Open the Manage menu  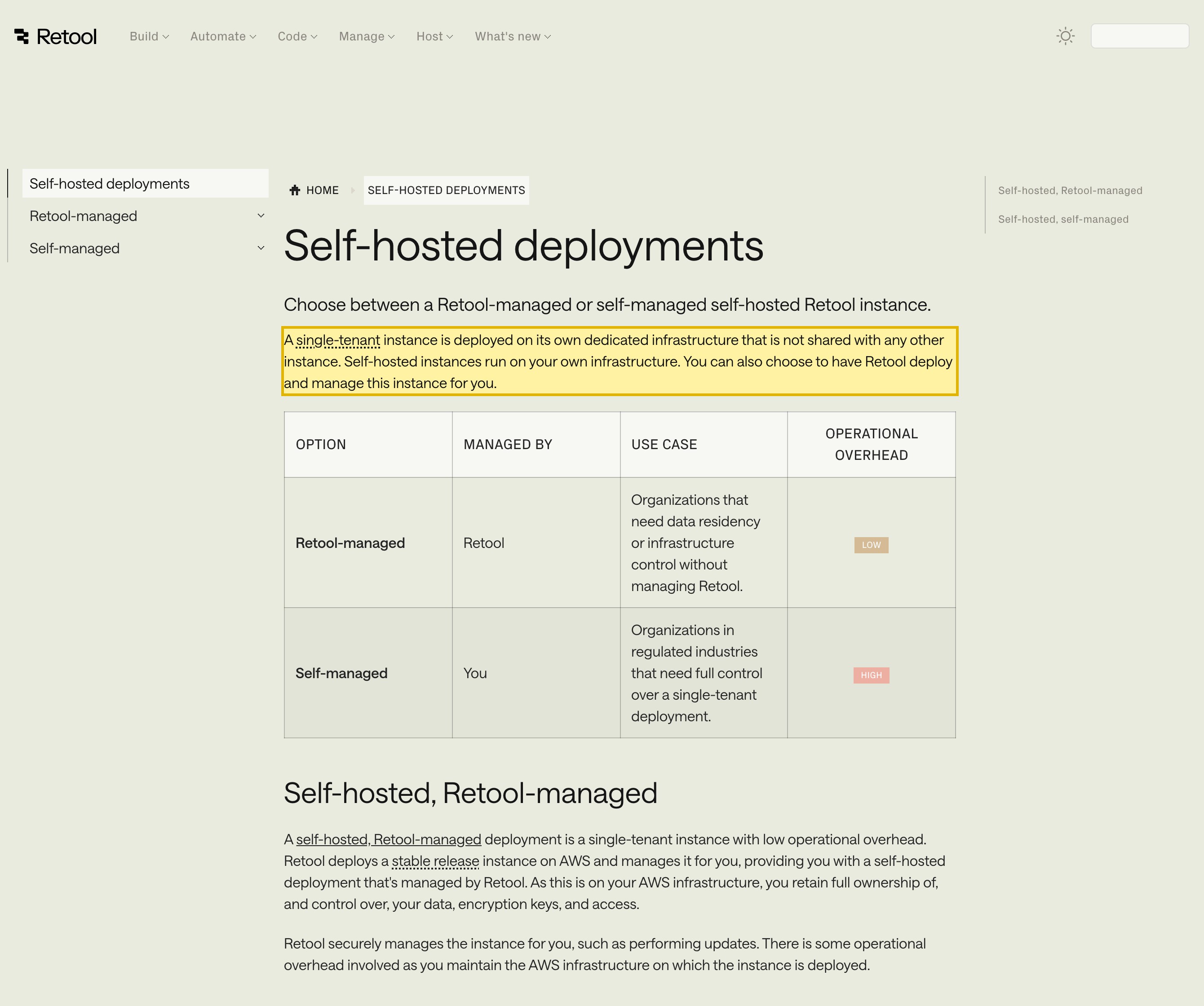[366, 36]
